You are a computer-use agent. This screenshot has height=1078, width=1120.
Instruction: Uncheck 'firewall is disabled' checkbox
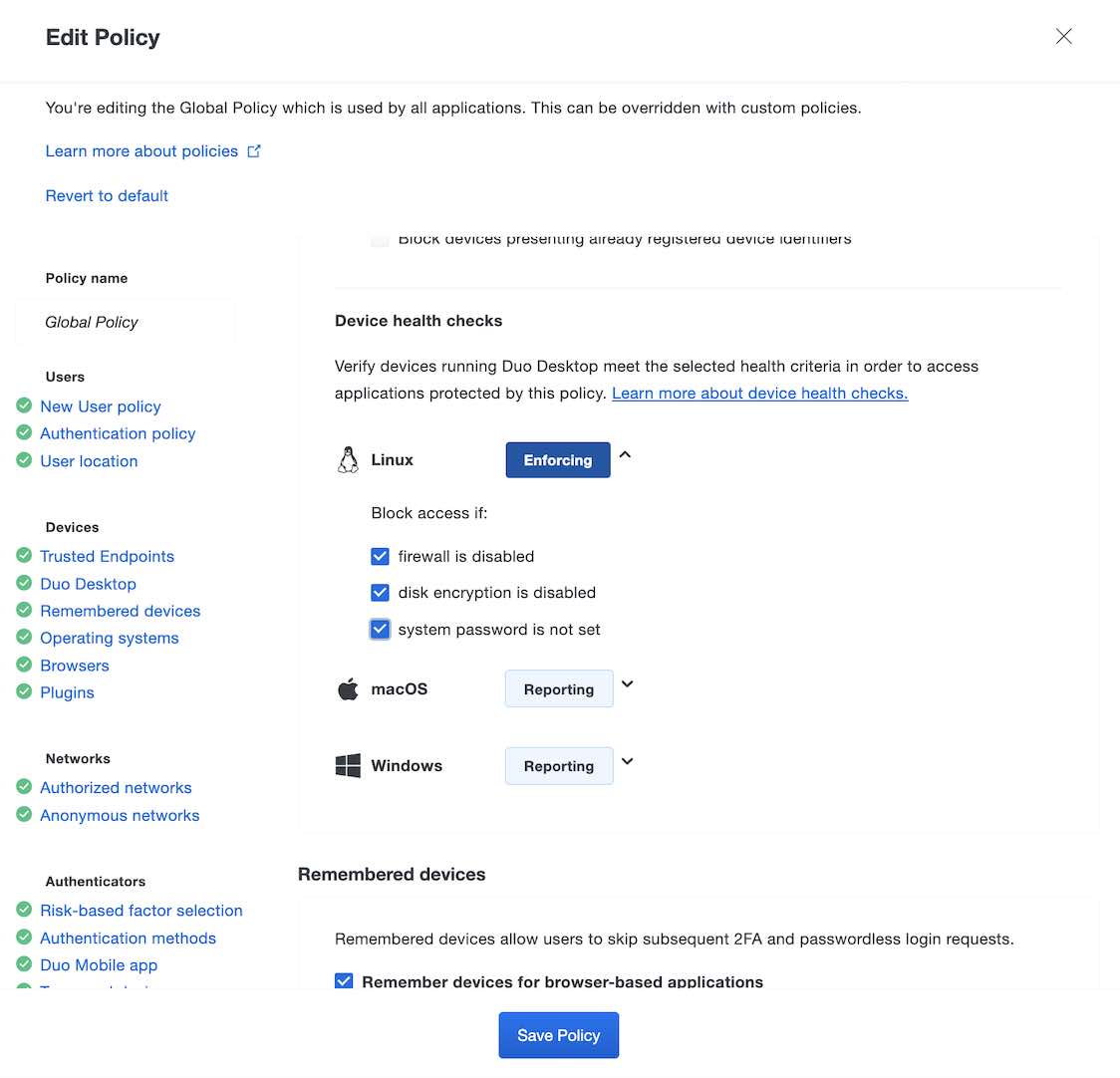pos(380,556)
